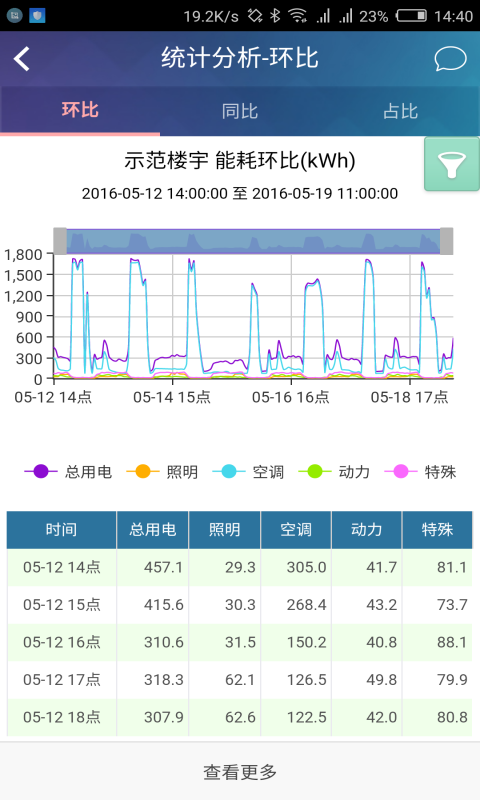The image size is (480, 800).
Task: Select the 环比 tab
Action: click(80, 111)
